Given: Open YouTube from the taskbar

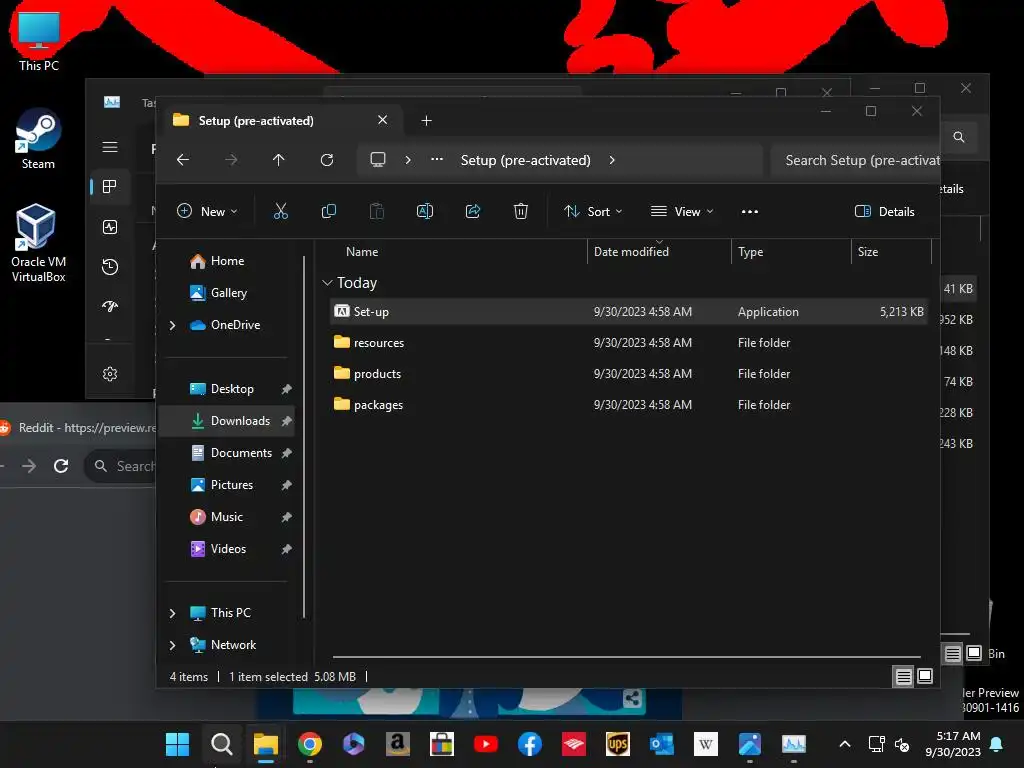Looking at the screenshot, I should (x=485, y=744).
